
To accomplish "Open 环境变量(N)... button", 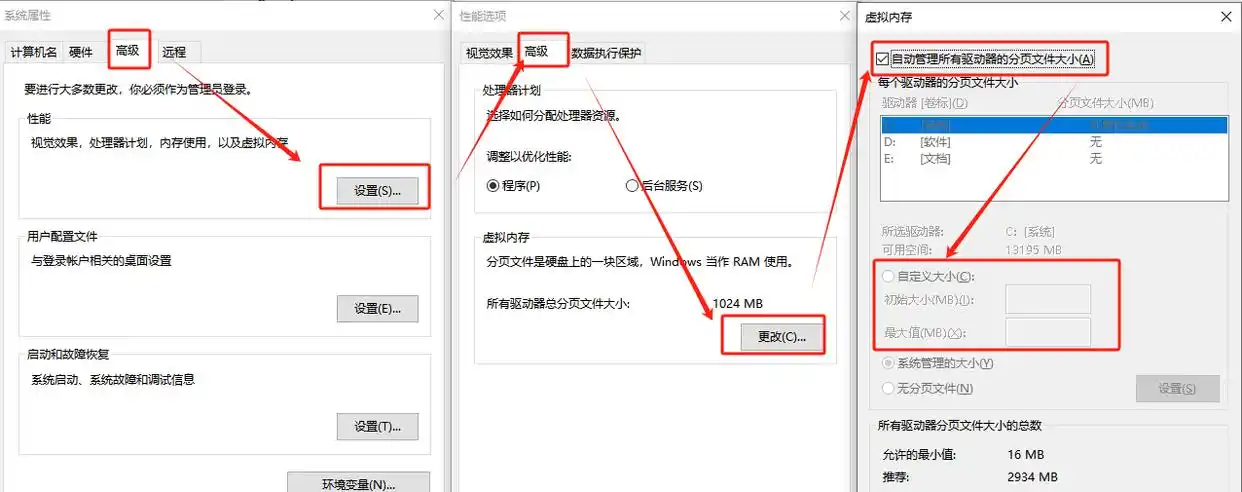I will (358, 483).
